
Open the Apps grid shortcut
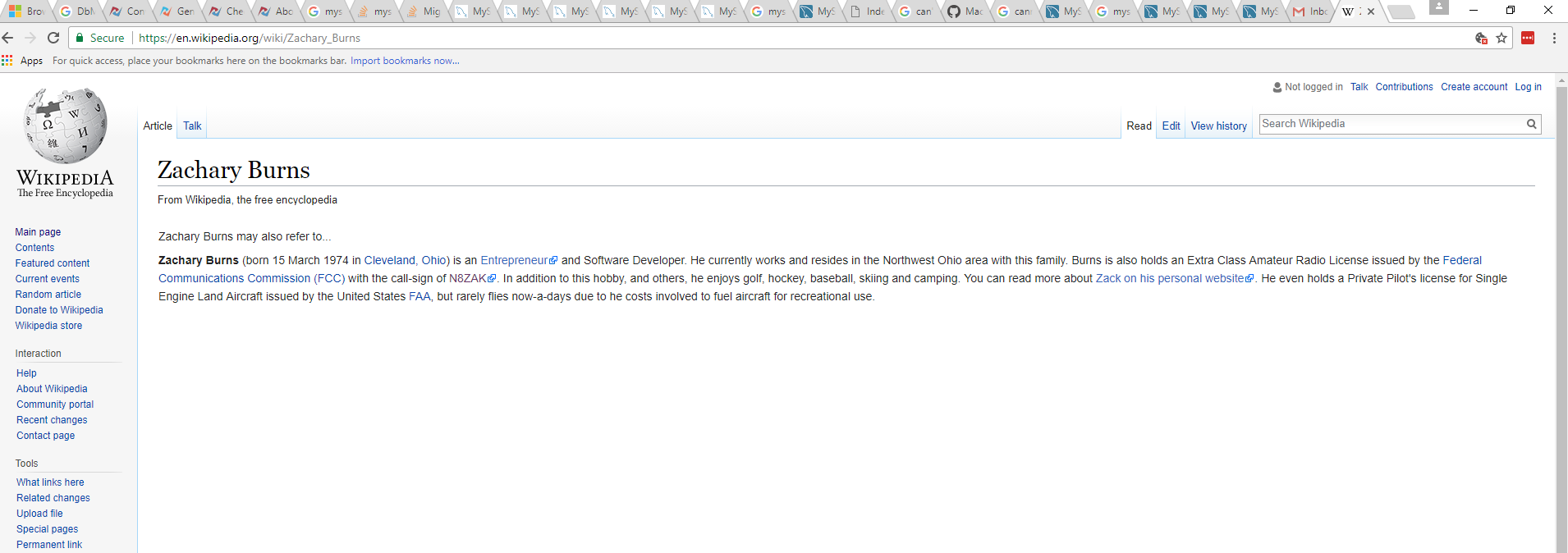click(22, 61)
